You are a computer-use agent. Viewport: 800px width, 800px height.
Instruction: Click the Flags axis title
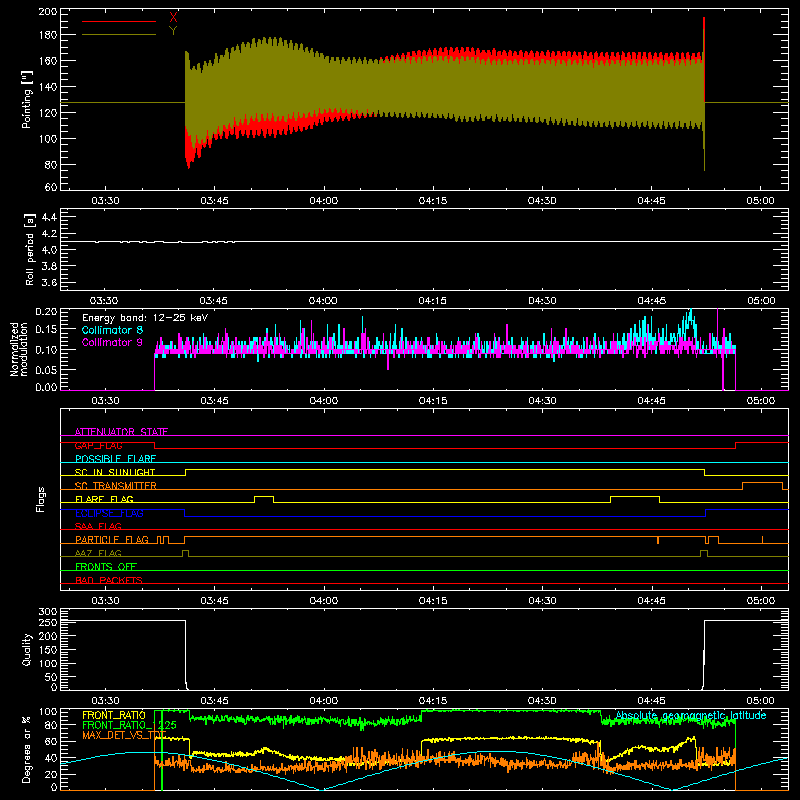(41, 499)
